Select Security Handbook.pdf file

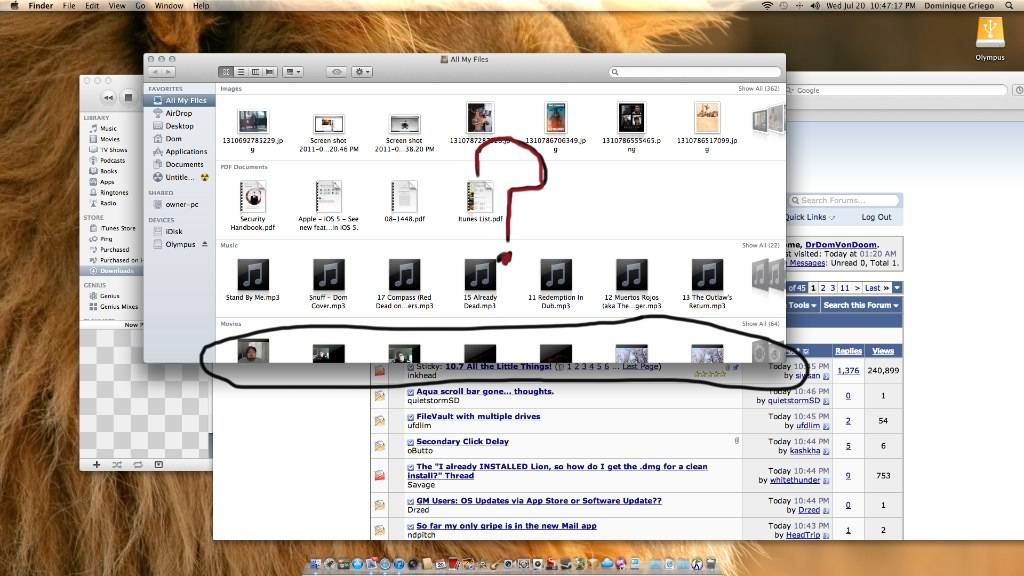click(x=253, y=205)
